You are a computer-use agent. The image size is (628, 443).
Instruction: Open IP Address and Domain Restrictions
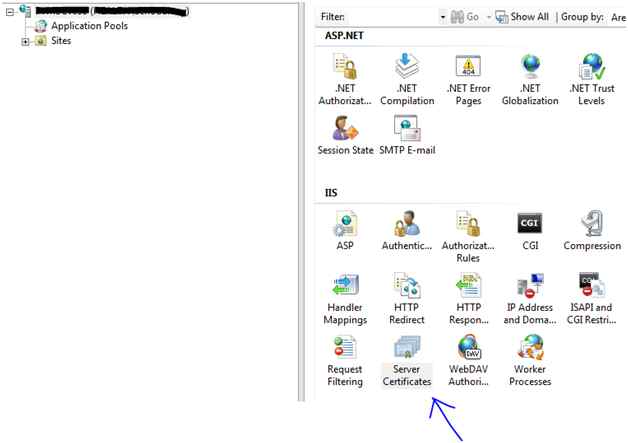tap(530, 299)
